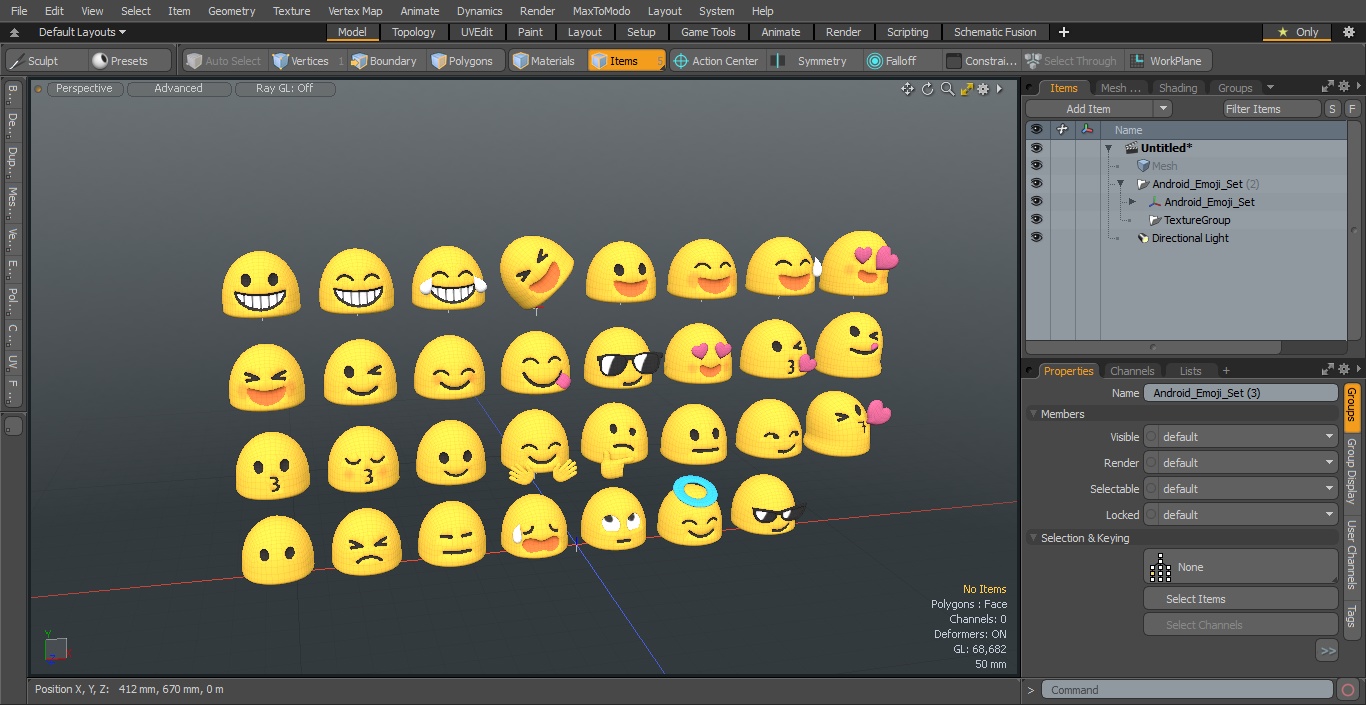Image resolution: width=1366 pixels, height=705 pixels.
Task: Collapse the Selection & Keying section
Action: coord(1034,538)
